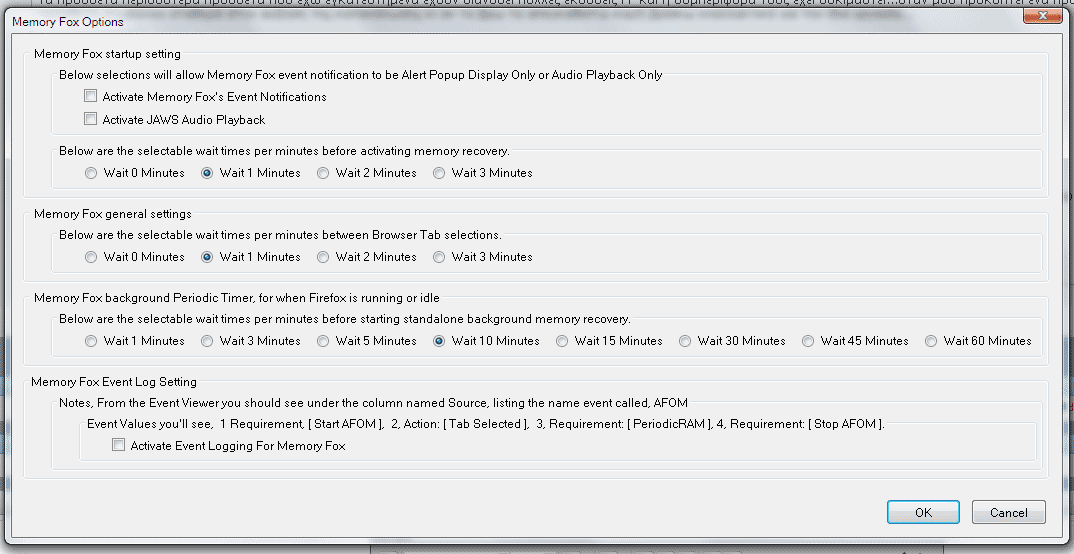
Task: Select Wait 0 Minutes for Browser Tab selections
Action: tap(91, 257)
